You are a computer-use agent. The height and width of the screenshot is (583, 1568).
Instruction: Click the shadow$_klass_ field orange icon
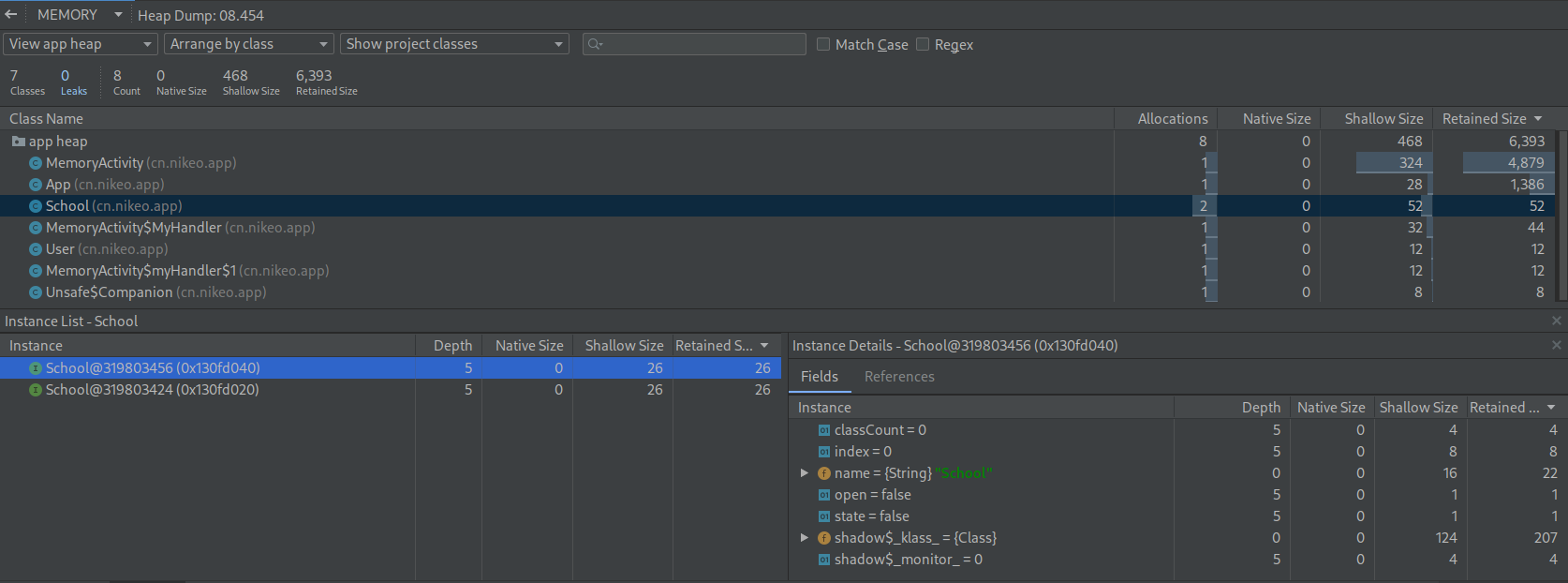[824, 538]
